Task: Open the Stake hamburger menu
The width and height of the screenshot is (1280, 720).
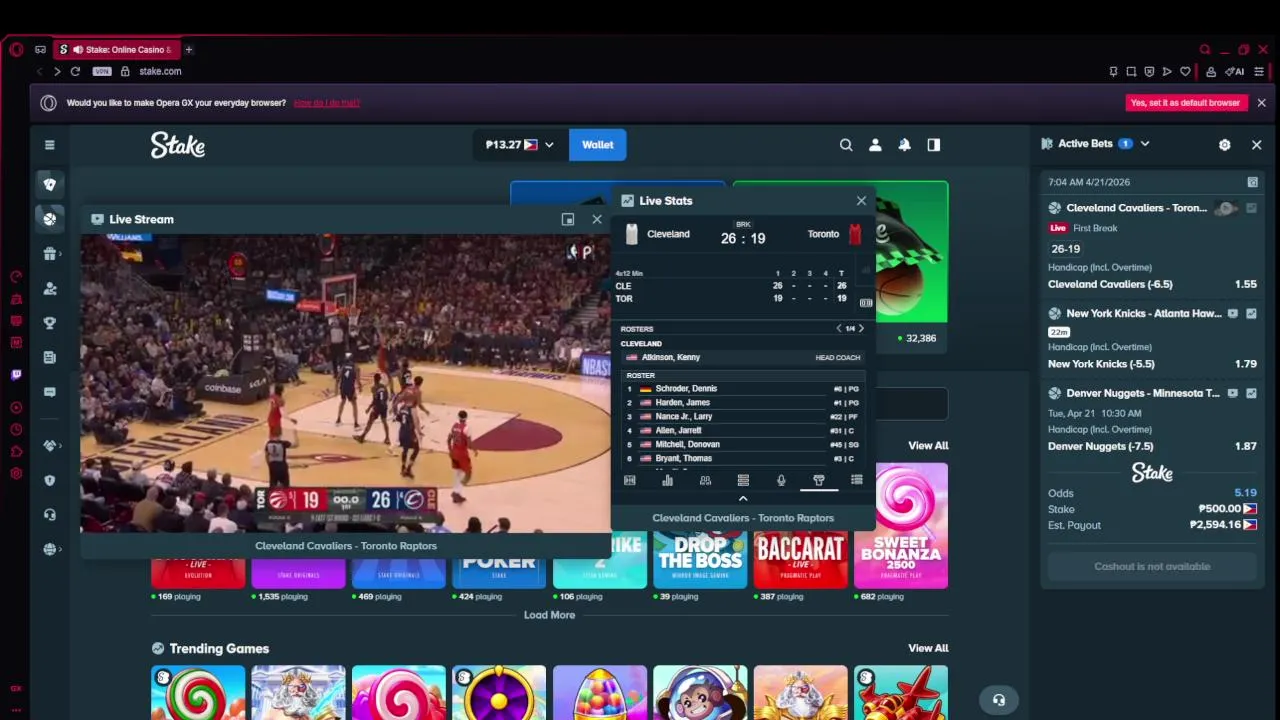Action: pyautogui.click(x=49, y=145)
